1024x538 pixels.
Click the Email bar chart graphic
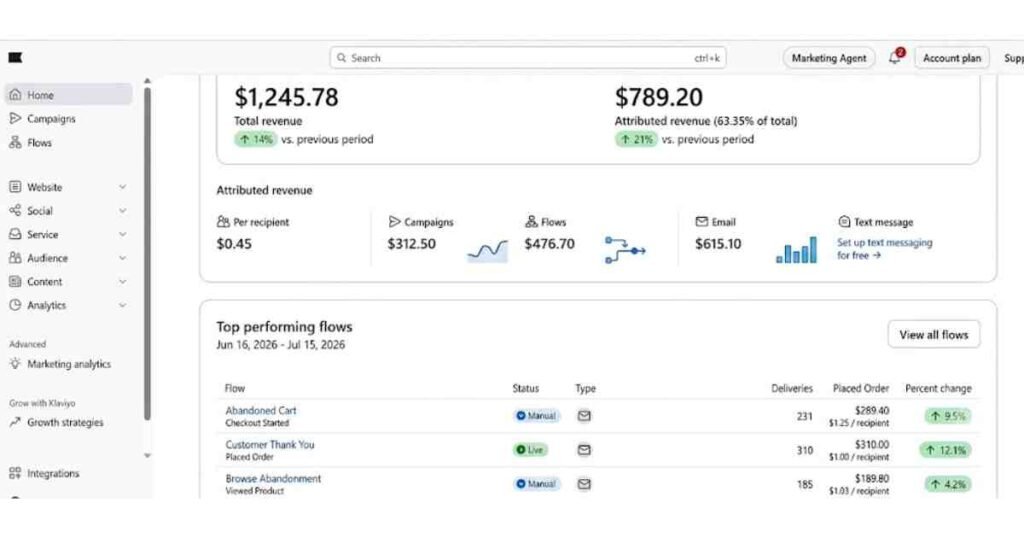click(x=796, y=250)
